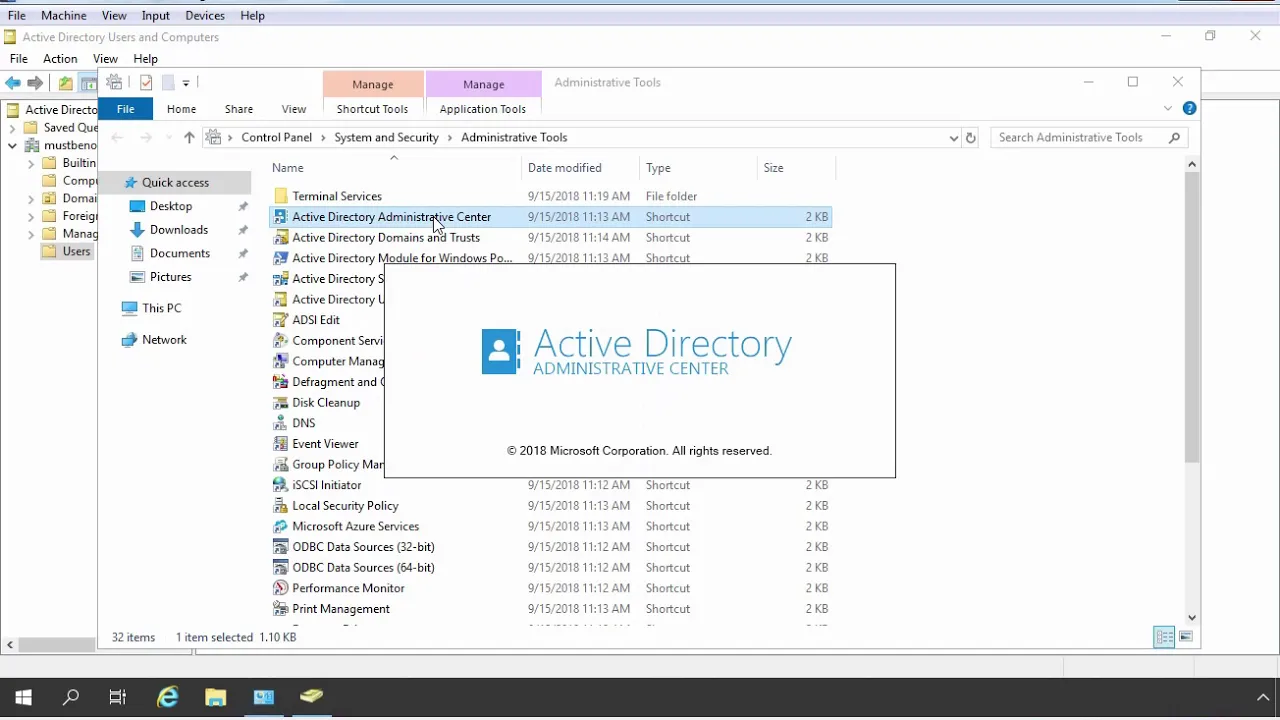Navigate to Control Panel breadcrumb
The image size is (1280, 720).
click(x=276, y=138)
